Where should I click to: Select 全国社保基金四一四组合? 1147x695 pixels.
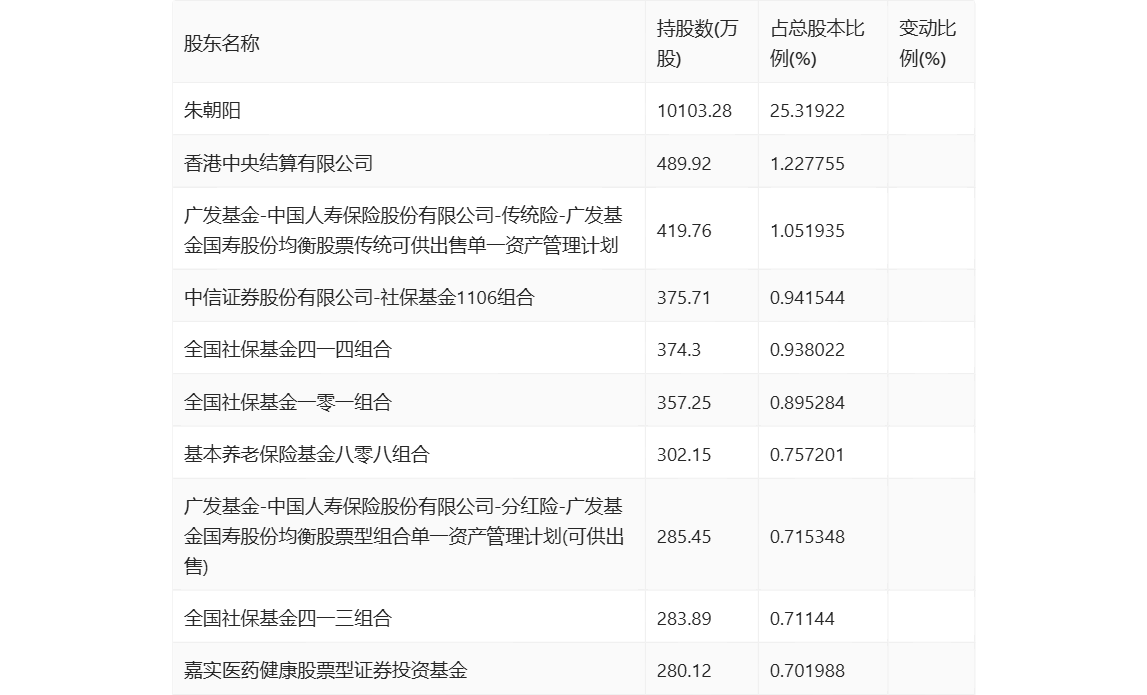(287, 349)
